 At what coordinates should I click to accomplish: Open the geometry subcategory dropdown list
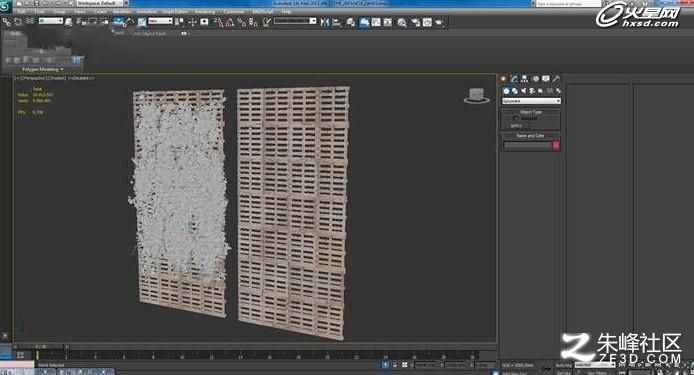(531, 101)
